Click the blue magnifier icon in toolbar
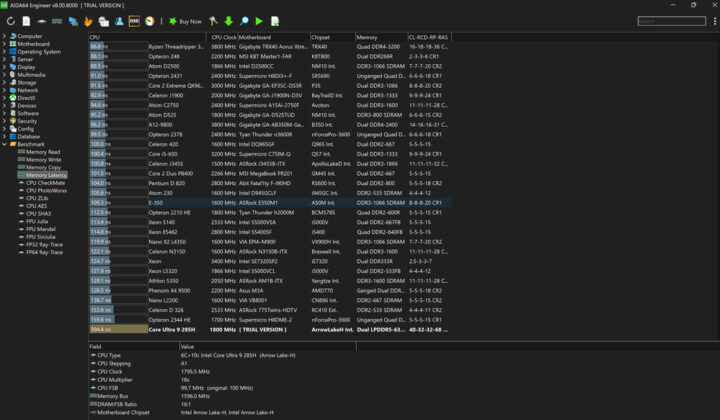The image size is (720, 420). tap(244, 21)
